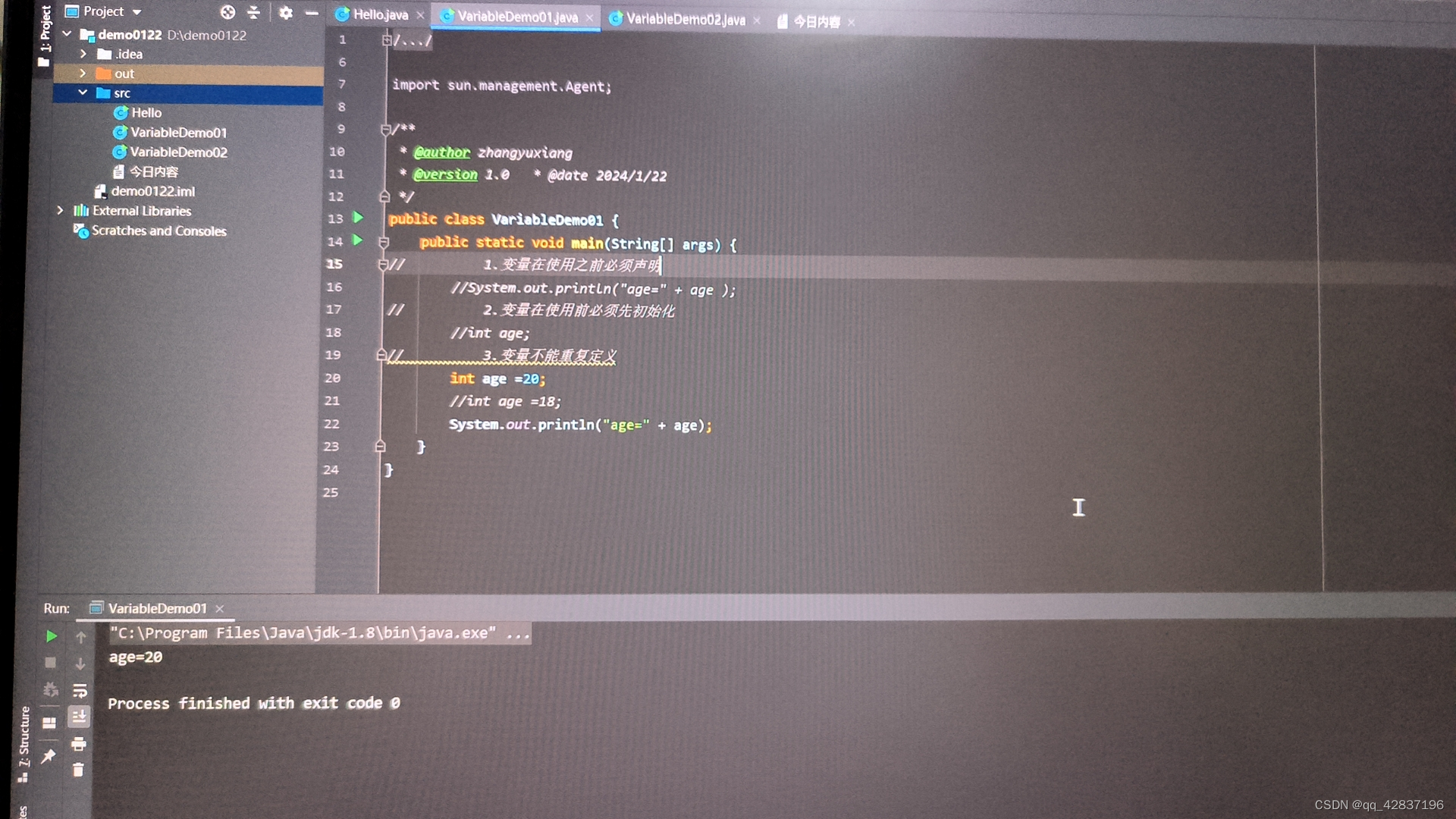Open Project panel settings gear

pyautogui.click(x=285, y=12)
